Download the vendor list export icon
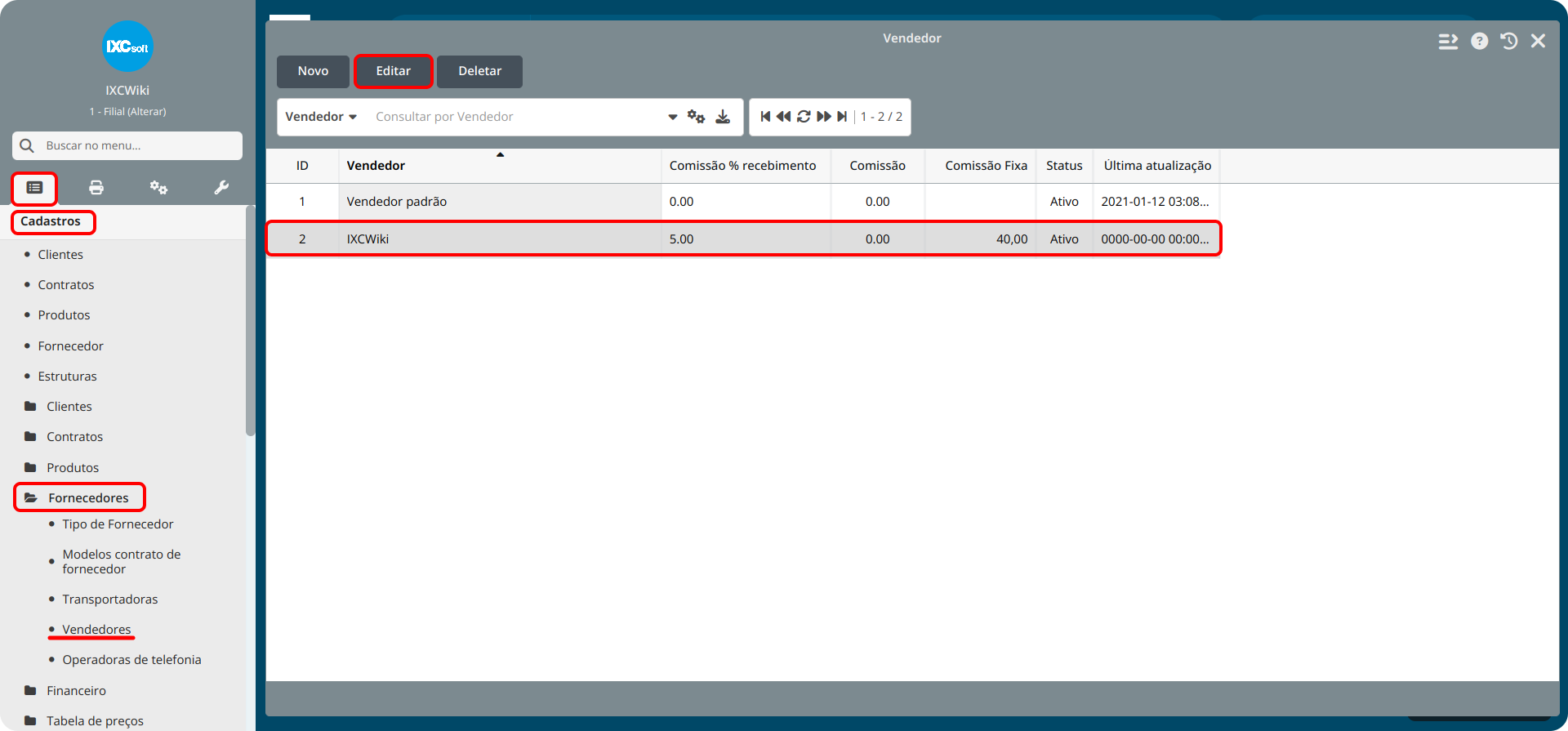 [723, 117]
